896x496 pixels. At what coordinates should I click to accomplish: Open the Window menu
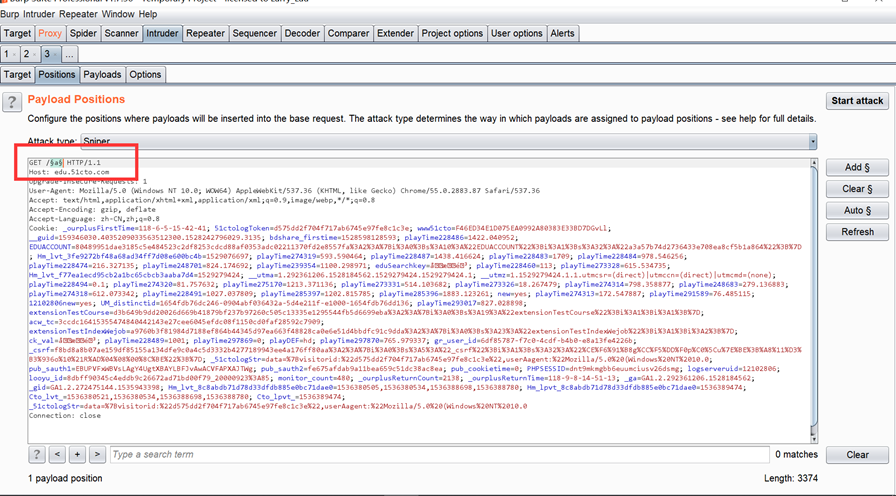pyautogui.click(x=118, y=14)
